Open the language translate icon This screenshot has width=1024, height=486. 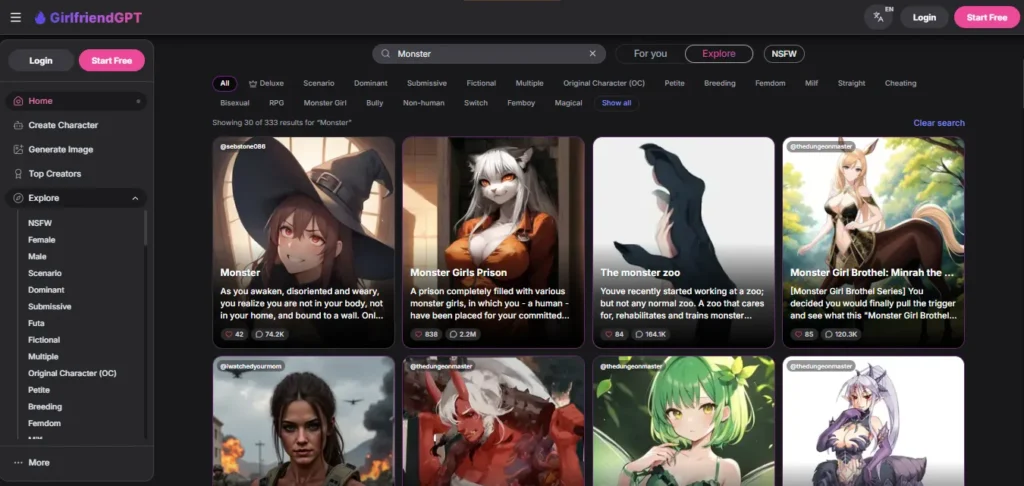878,18
